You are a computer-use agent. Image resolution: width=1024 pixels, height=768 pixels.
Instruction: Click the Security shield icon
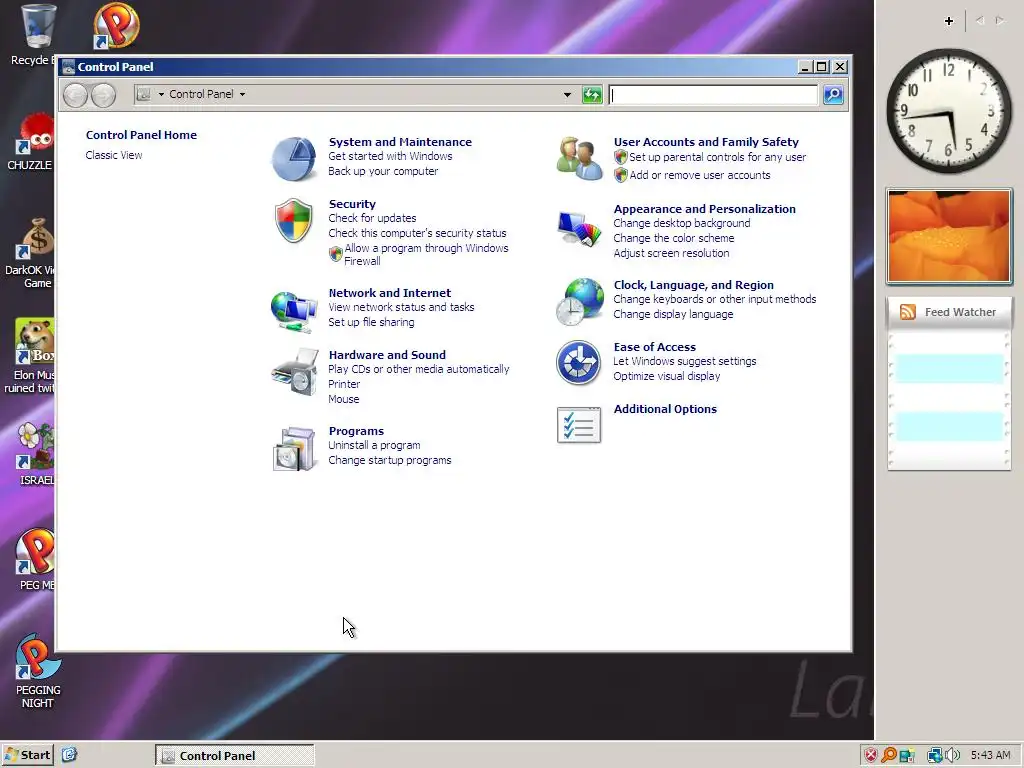(293, 220)
